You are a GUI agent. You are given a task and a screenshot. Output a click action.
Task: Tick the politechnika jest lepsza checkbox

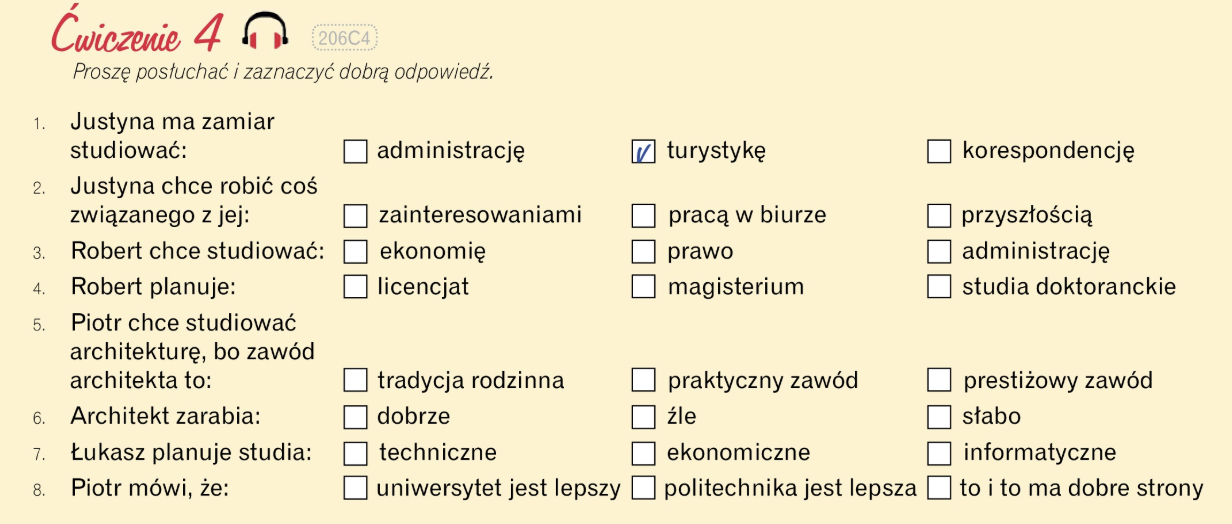click(644, 489)
